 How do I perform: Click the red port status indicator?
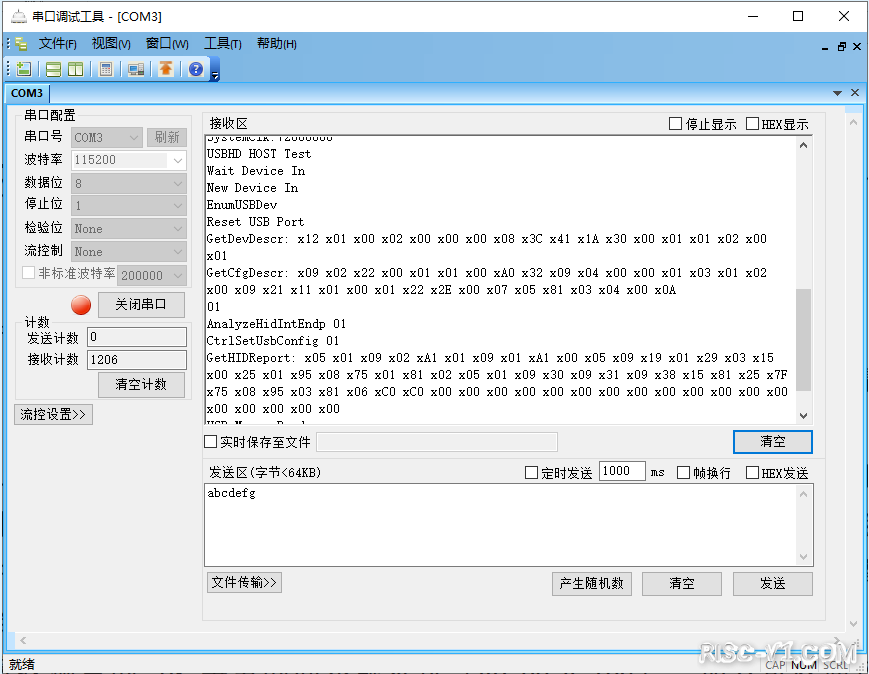pos(81,305)
